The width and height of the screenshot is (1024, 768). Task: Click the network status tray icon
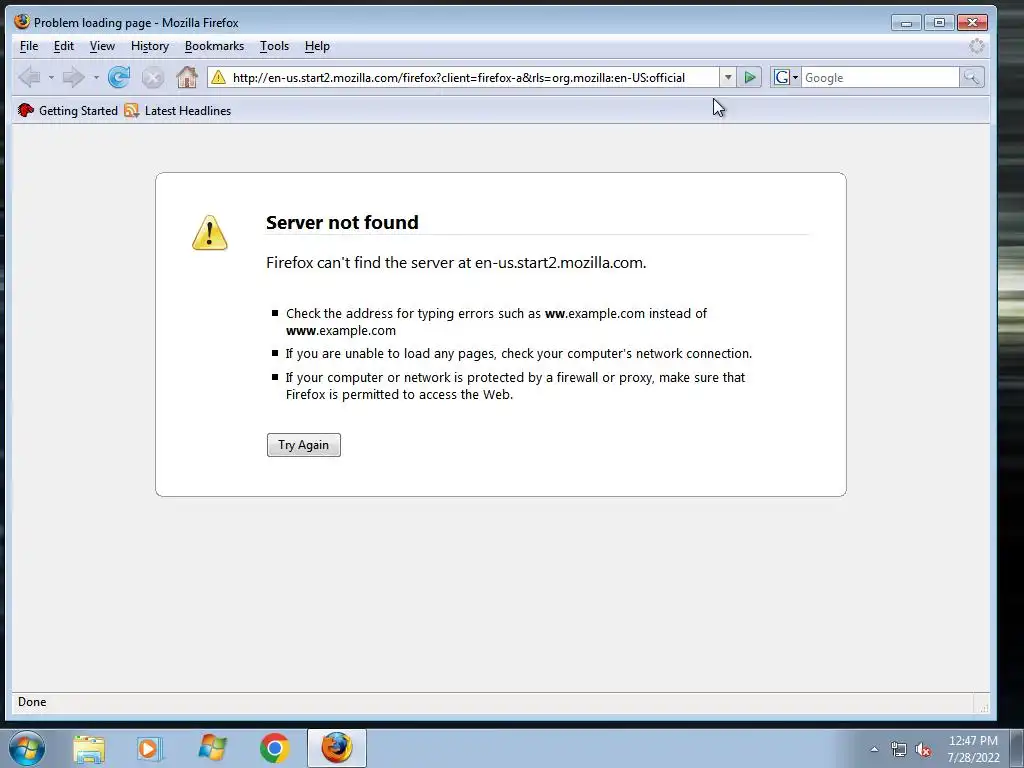(x=899, y=750)
